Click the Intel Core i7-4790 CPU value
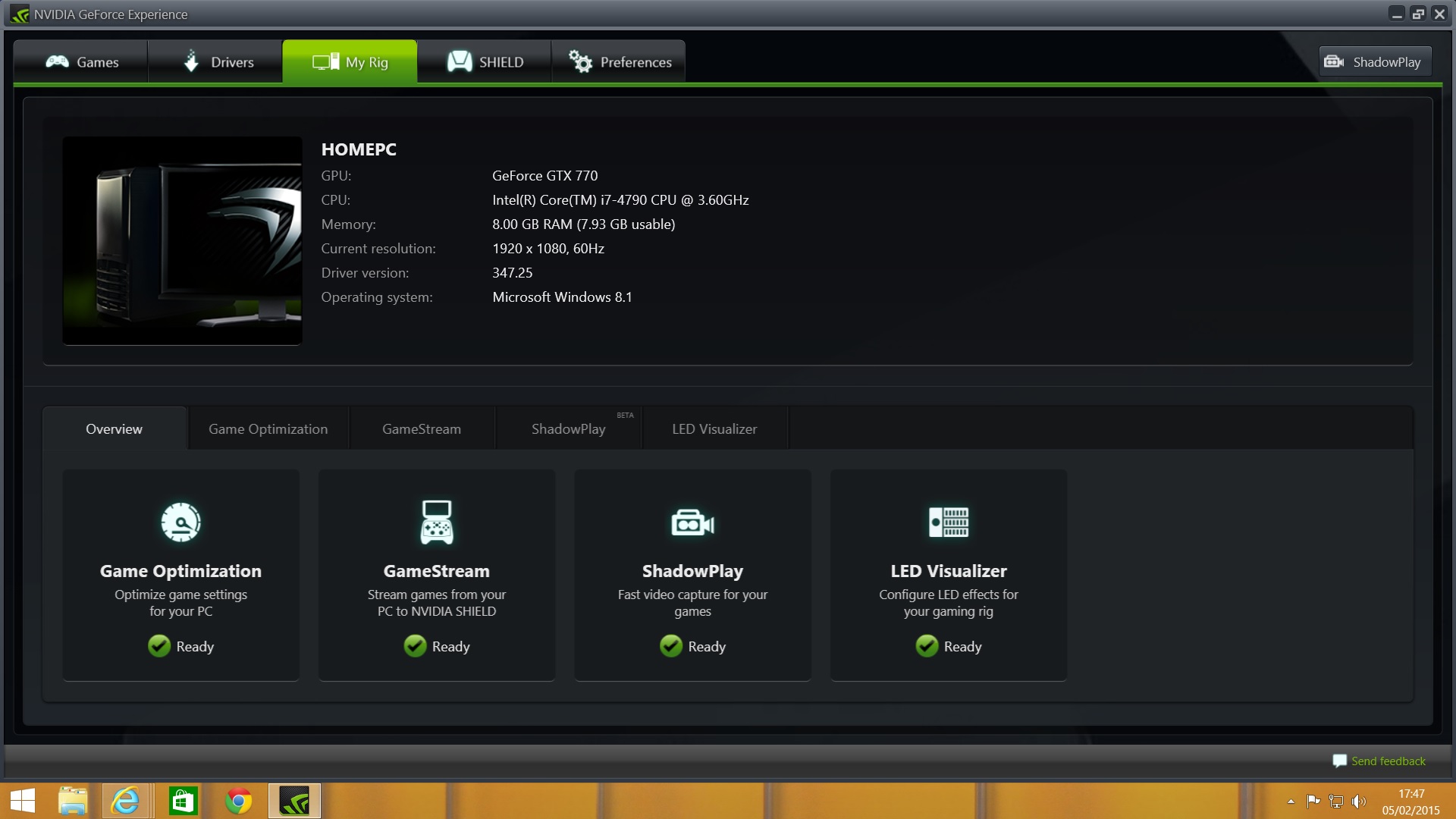The height and width of the screenshot is (819, 1456). pos(620,199)
